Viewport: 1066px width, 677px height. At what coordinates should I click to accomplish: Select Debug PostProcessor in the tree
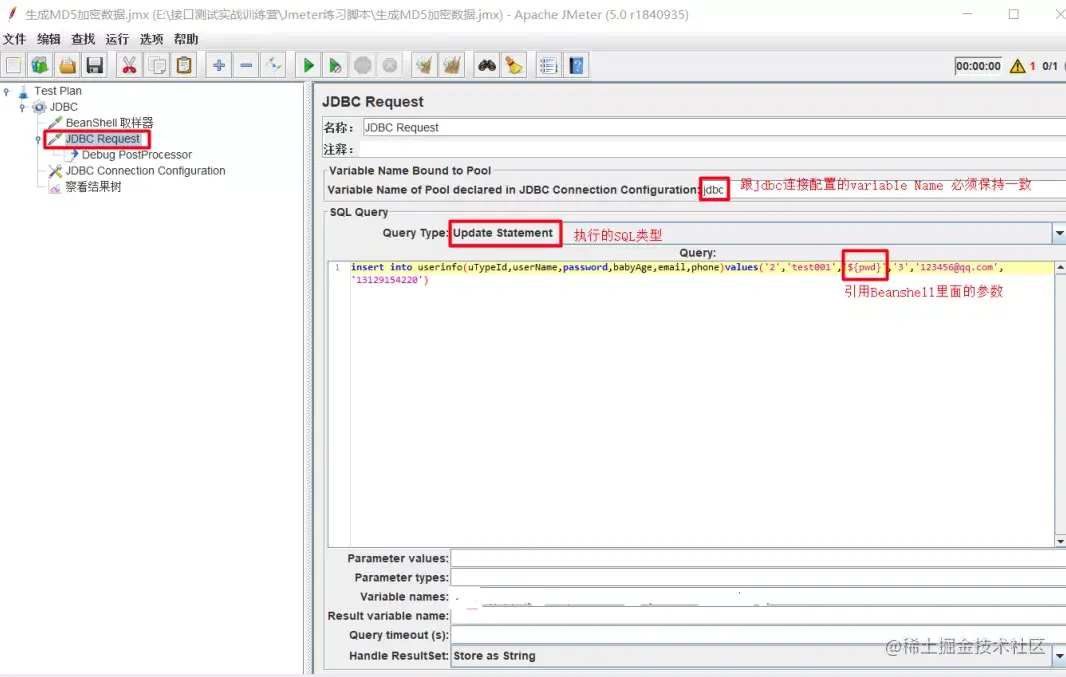point(137,155)
